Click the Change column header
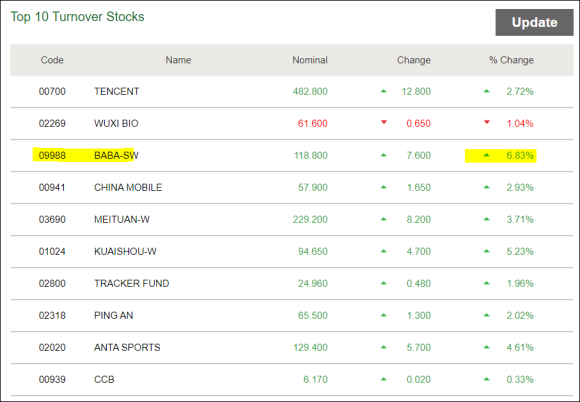Viewport: 580px width, 402px height. pos(414,60)
